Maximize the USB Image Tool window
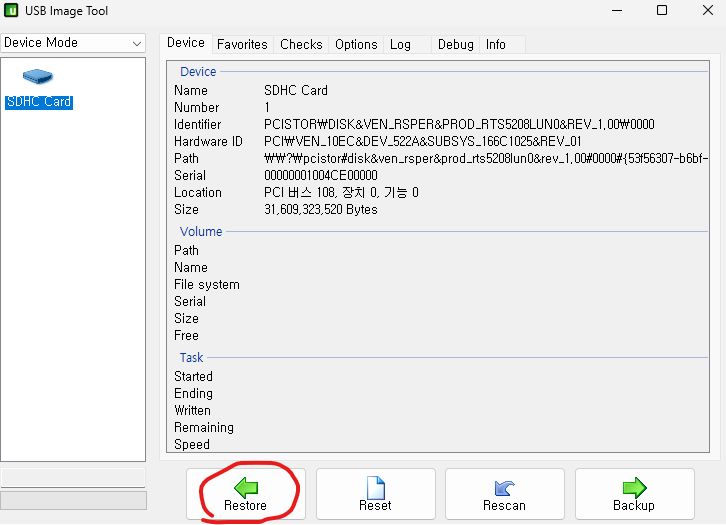The image size is (726, 525). pos(662,10)
